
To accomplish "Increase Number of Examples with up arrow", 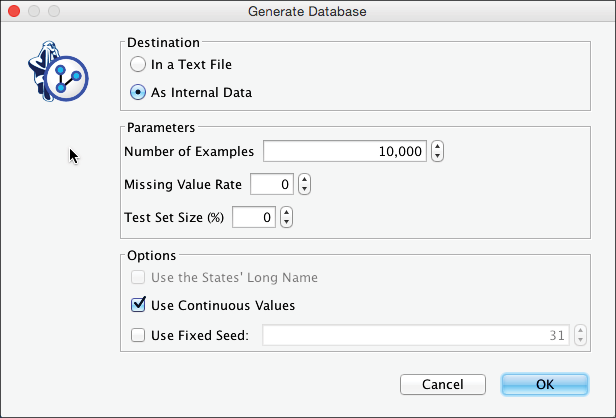I will click(438, 147).
